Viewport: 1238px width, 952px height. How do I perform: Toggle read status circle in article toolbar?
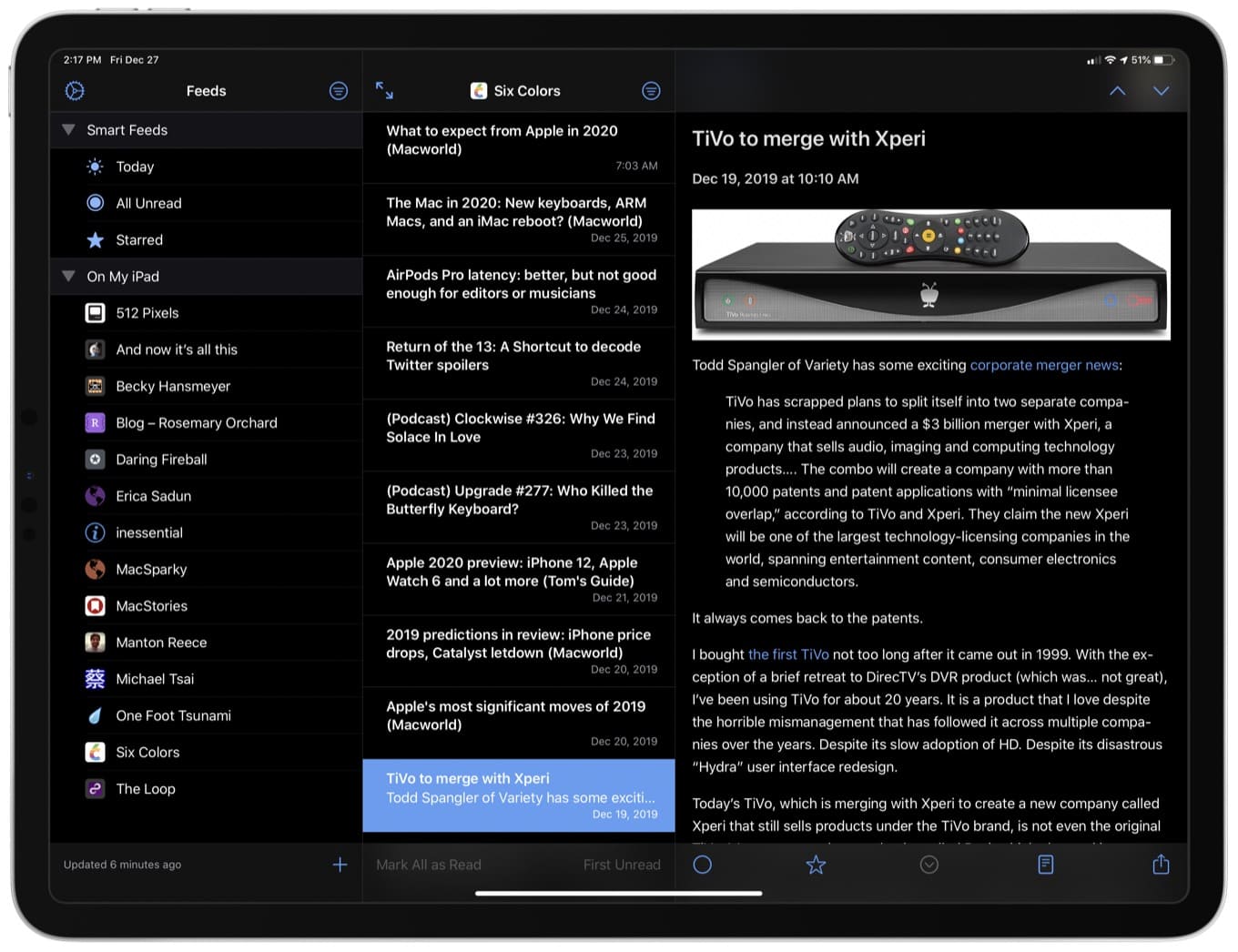[x=703, y=865]
